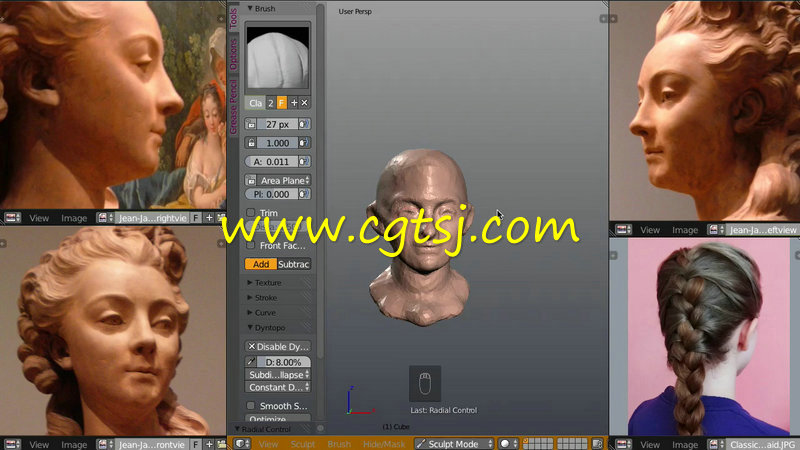
Task: Open the Sculpt menu
Action: (x=303, y=444)
